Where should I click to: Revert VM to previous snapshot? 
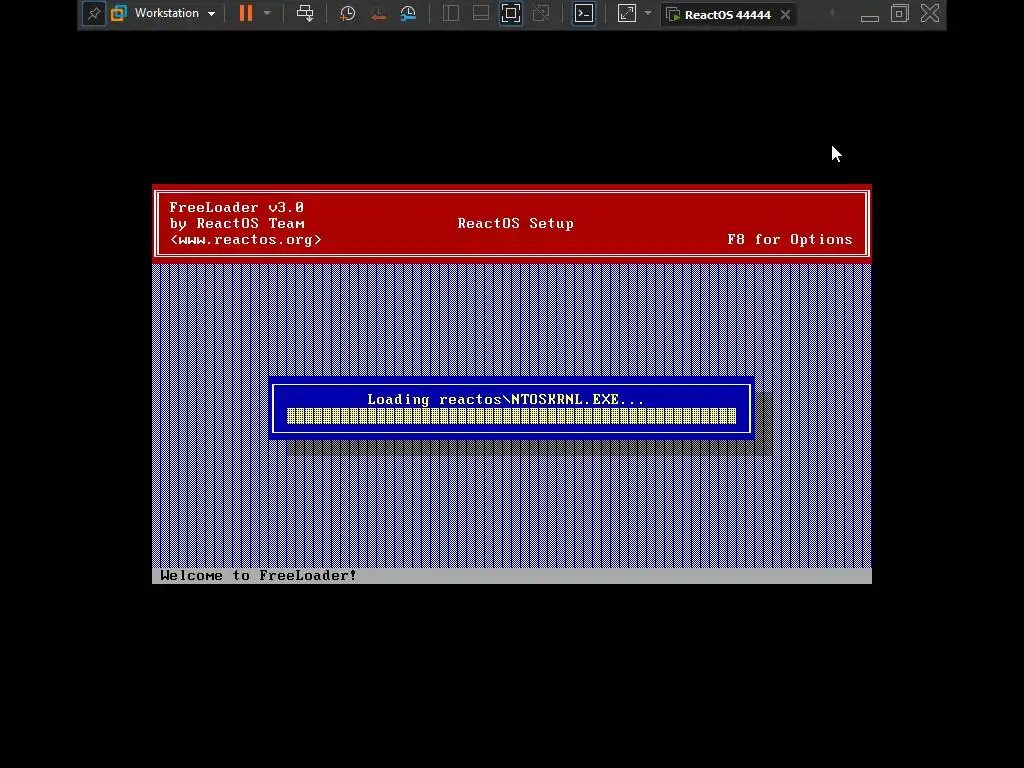pos(378,13)
